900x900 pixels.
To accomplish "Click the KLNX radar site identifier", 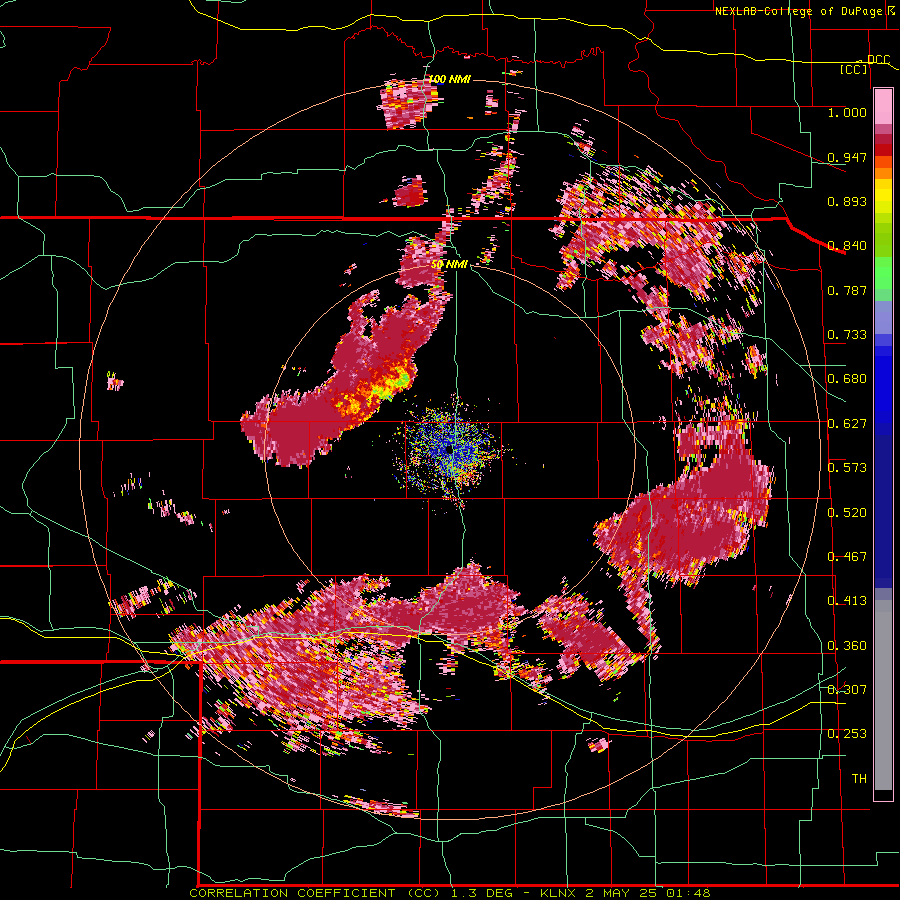I will [x=559, y=893].
